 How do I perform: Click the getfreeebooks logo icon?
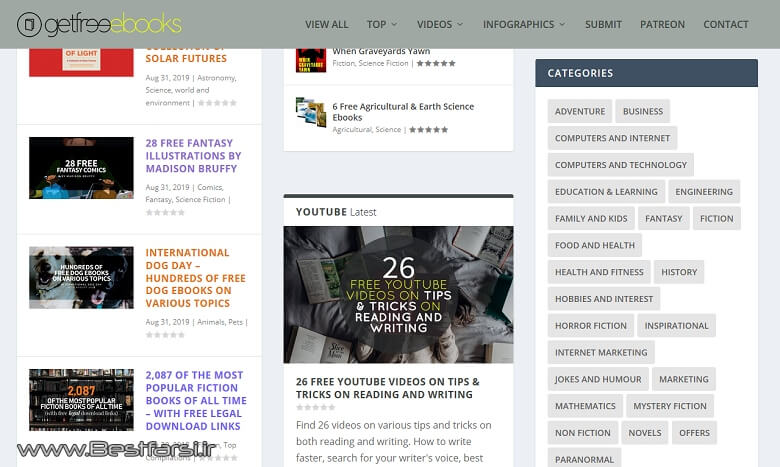point(30,24)
